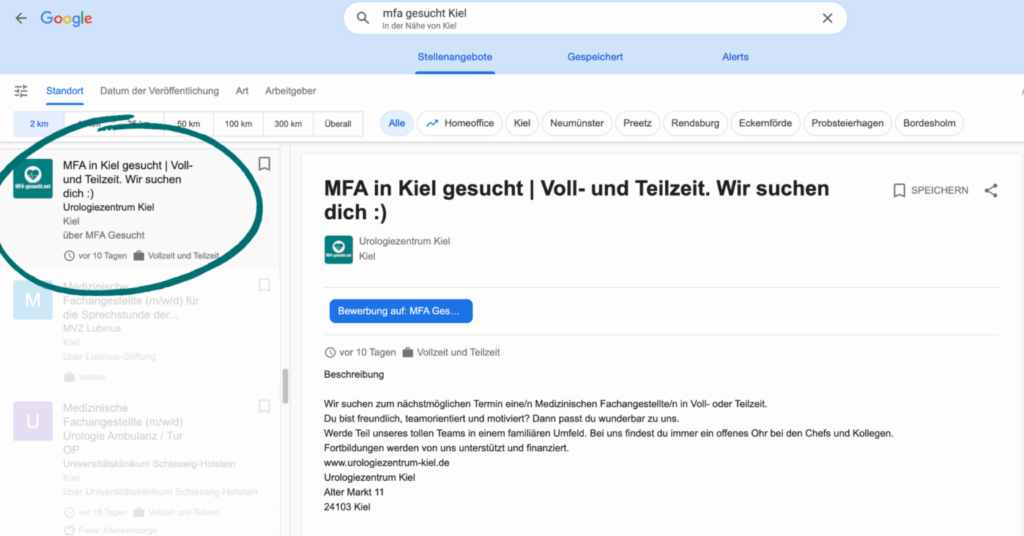Click the job list scrollbar
This screenshot has width=1024, height=536.
coord(285,385)
